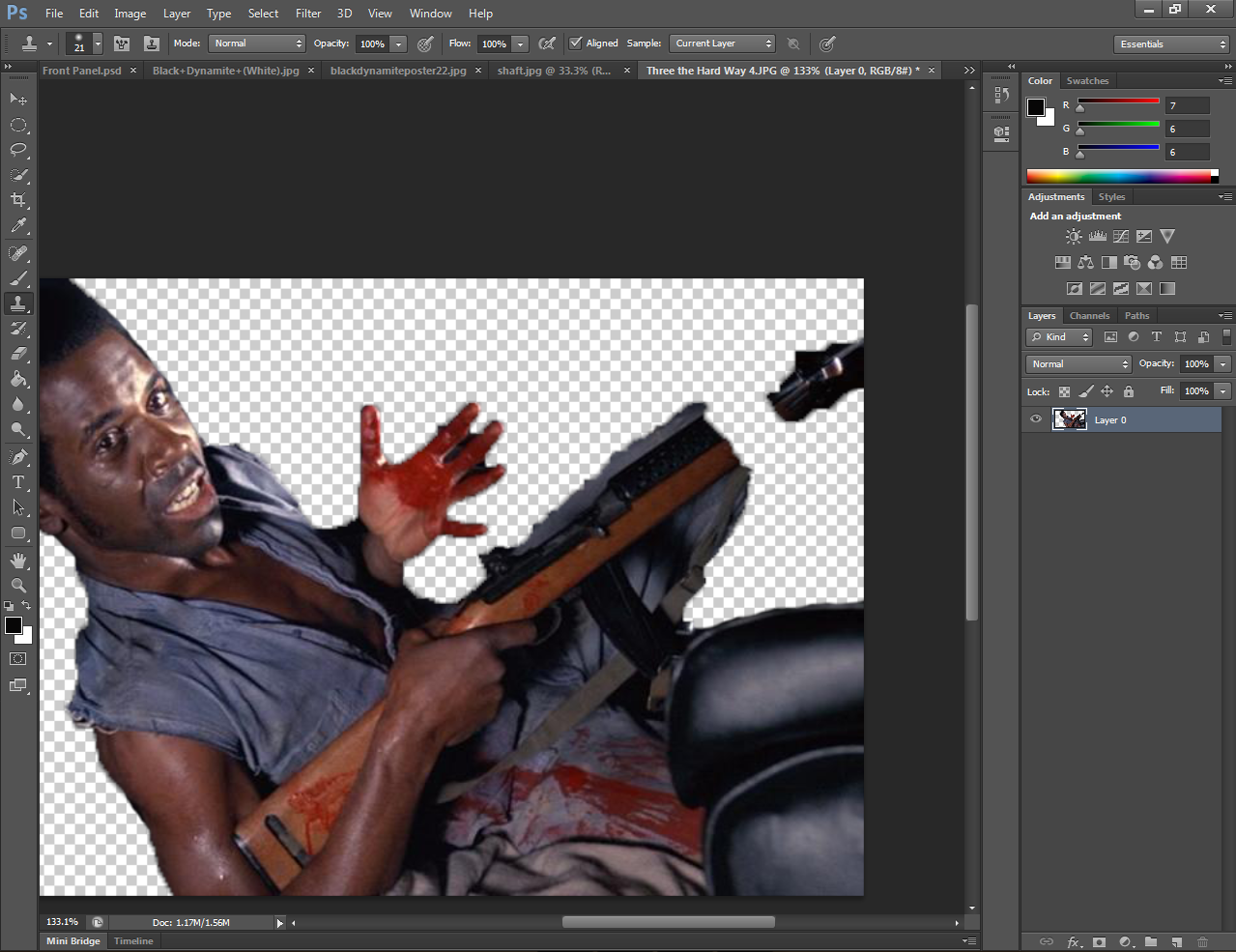Switch to the shaft.jpg document tab
The height and width of the screenshot is (952, 1236).
(554, 71)
